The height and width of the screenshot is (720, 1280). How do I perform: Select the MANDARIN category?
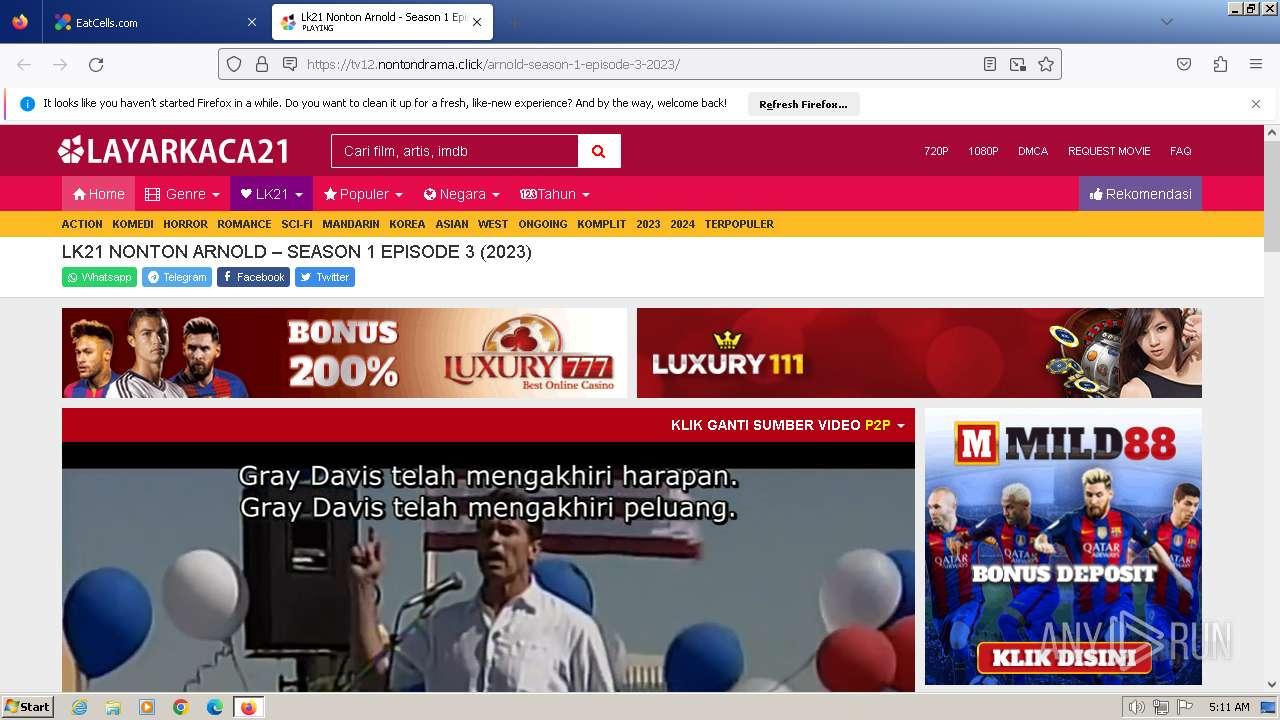[x=351, y=224]
